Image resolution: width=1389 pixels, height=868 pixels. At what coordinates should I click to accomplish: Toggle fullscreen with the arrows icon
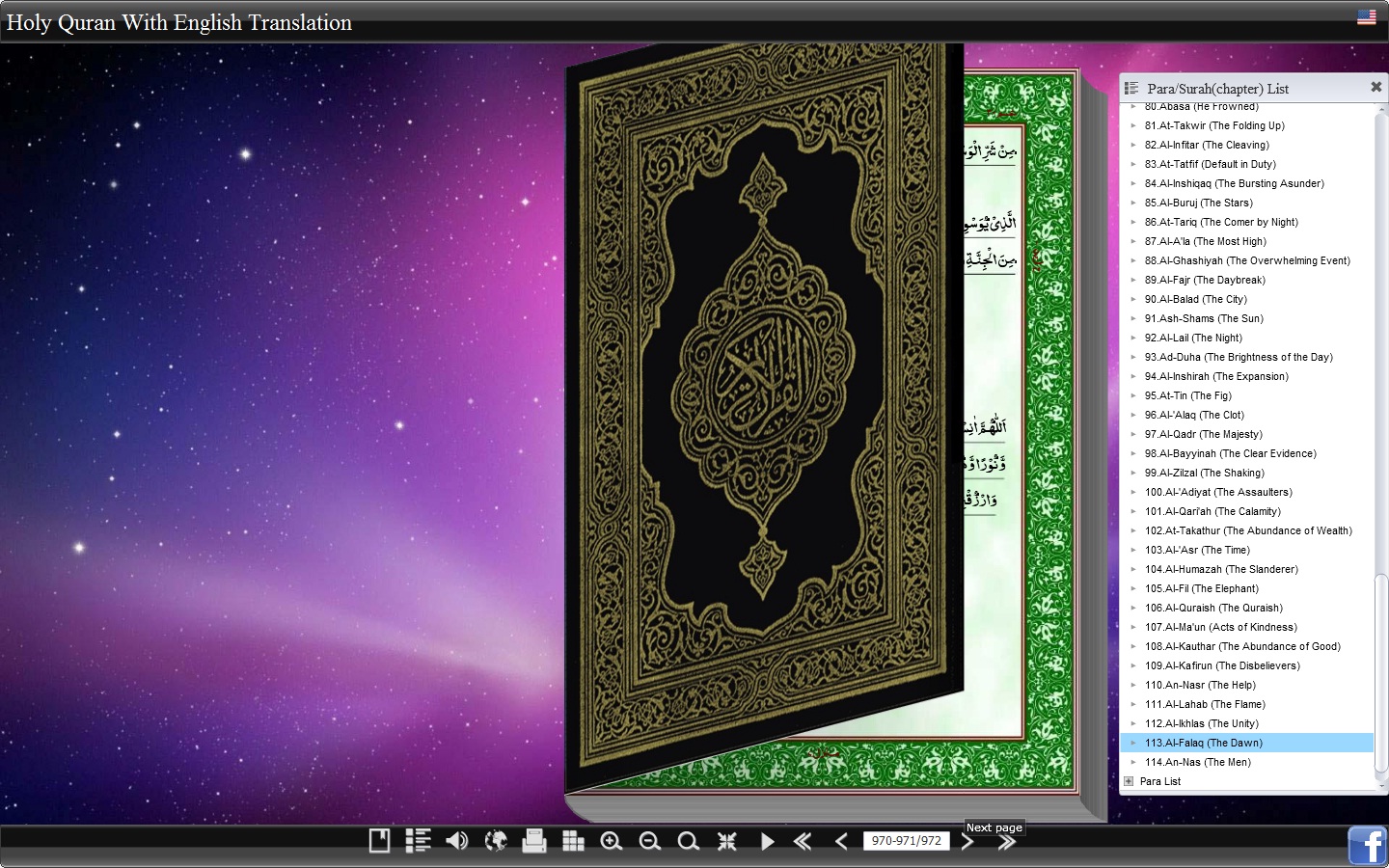point(727,841)
